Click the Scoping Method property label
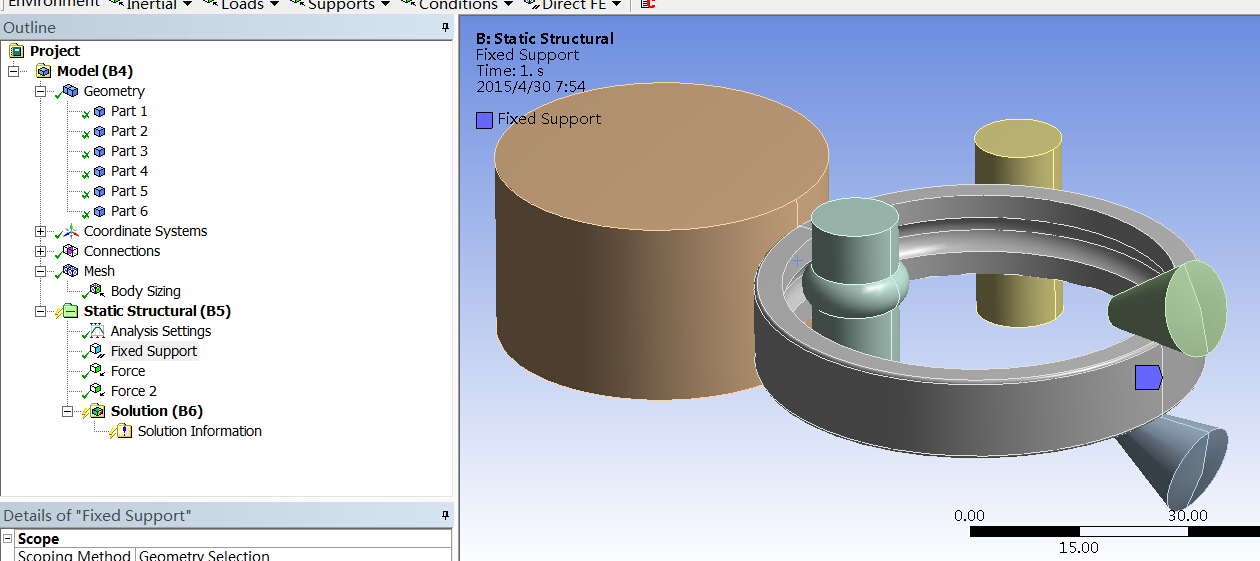1260x561 pixels. click(74, 556)
